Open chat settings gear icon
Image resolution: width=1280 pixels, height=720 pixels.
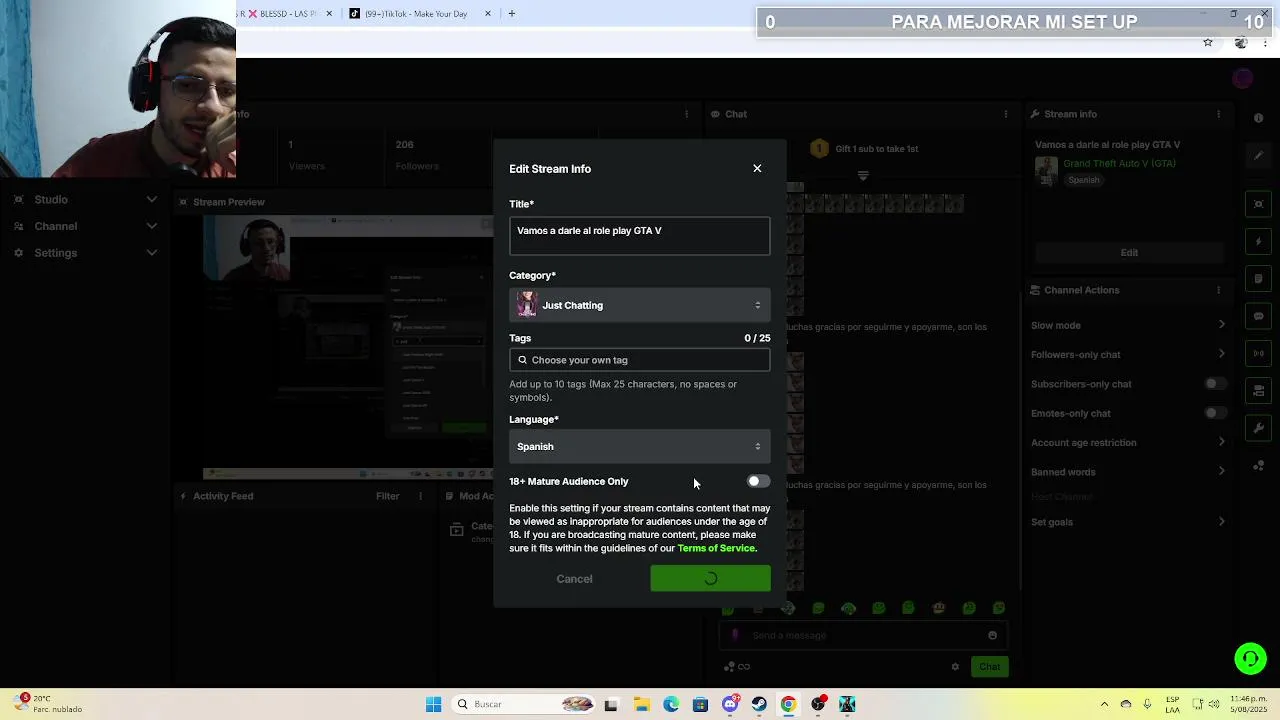coord(955,667)
